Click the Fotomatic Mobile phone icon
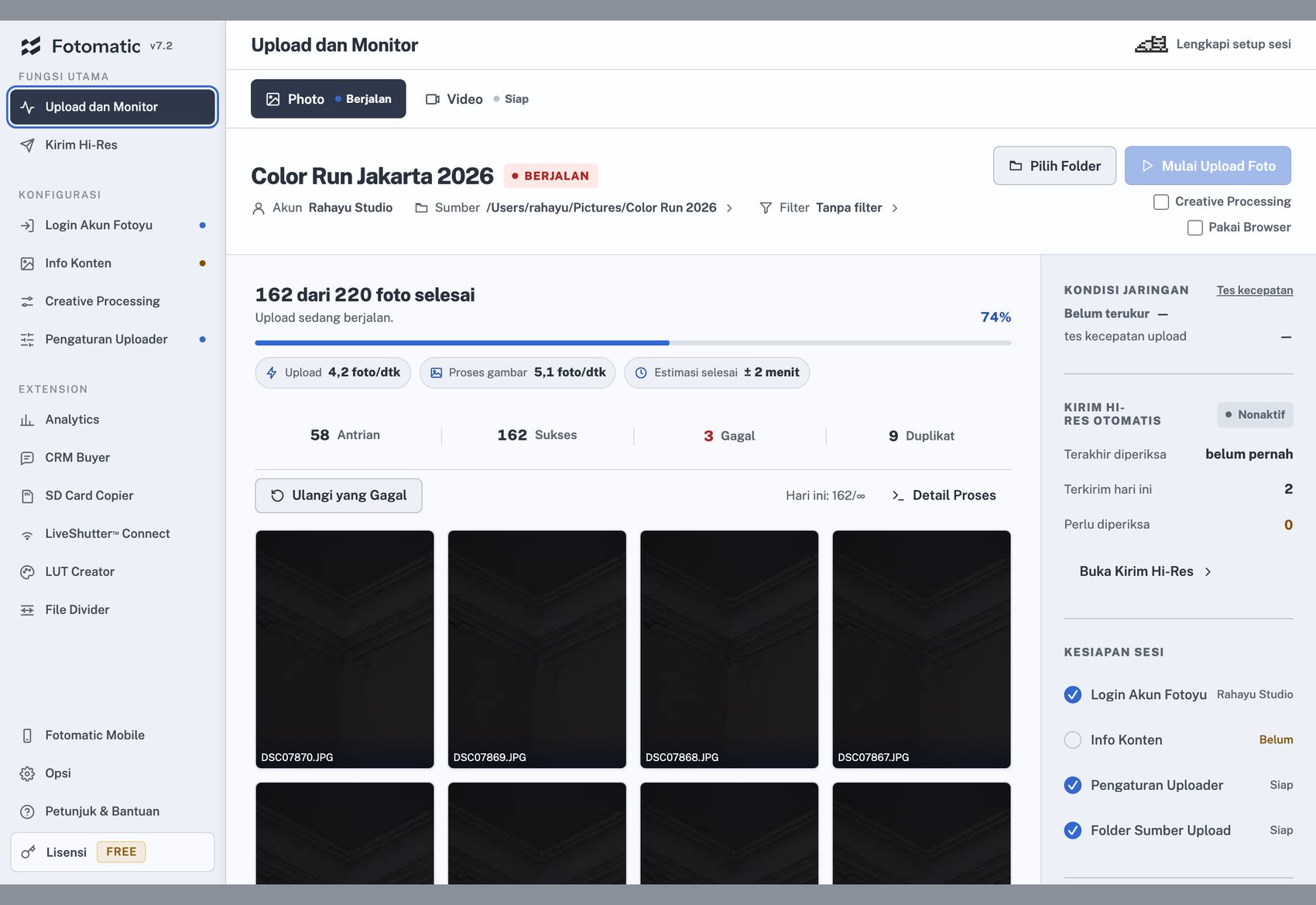The height and width of the screenshot is (905, 1316). point(27,735)
